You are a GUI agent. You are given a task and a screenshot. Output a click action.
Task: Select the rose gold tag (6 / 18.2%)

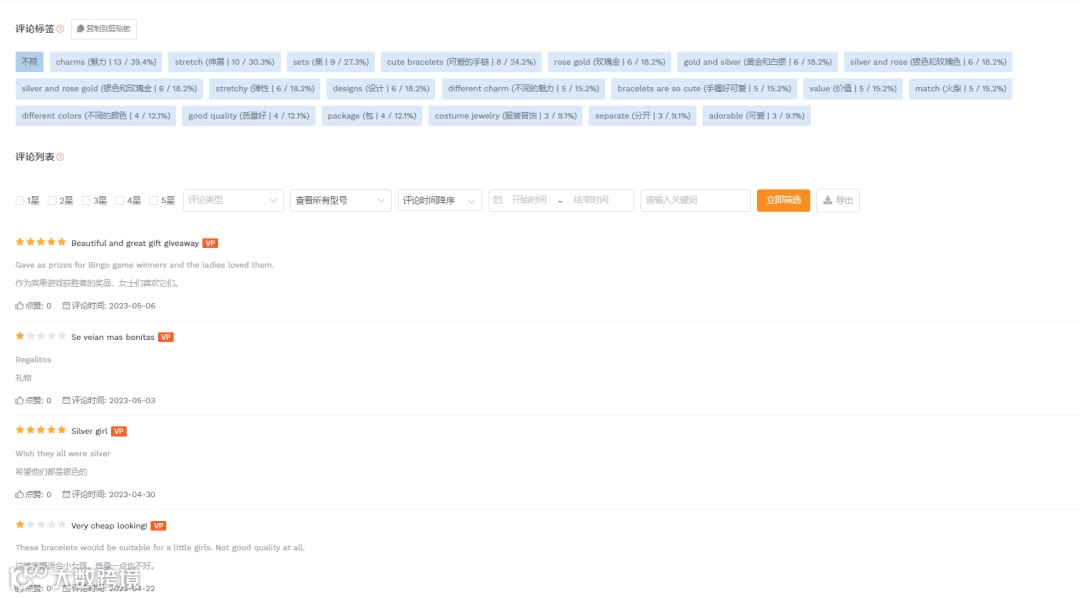(610, 62)
